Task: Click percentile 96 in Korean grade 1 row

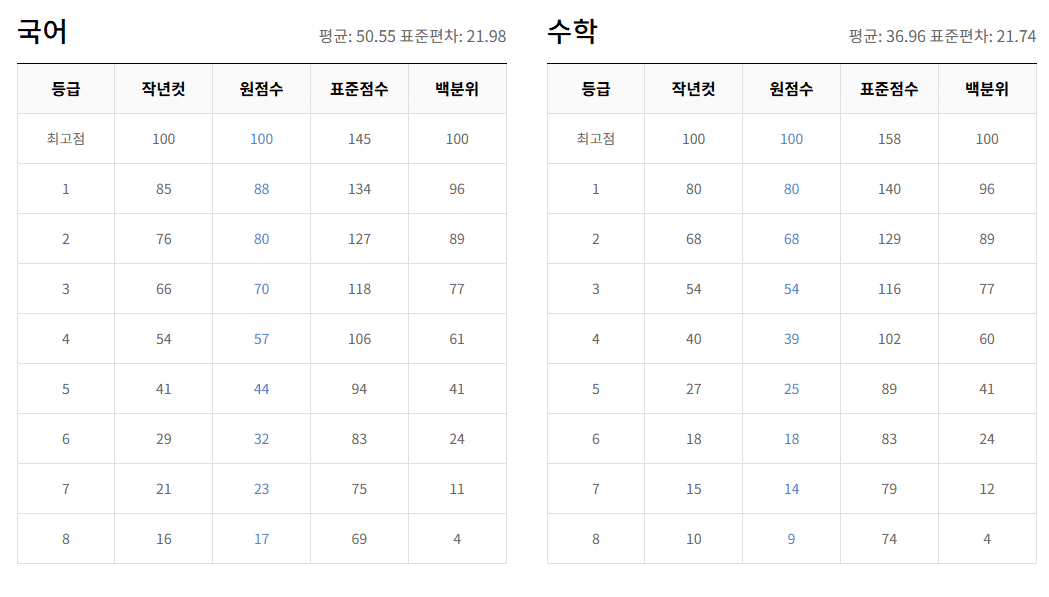Action: pyautogui.click(x=456, y=188)
